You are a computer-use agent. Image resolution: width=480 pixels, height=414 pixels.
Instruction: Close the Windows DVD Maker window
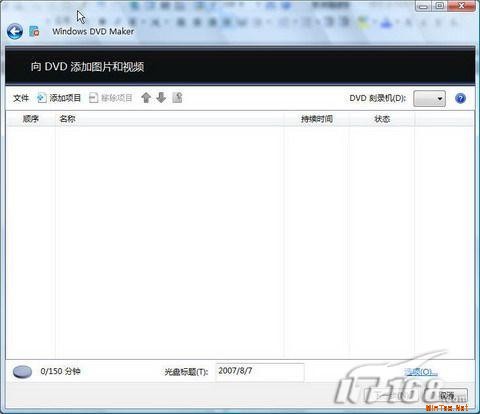click(461, 6)
